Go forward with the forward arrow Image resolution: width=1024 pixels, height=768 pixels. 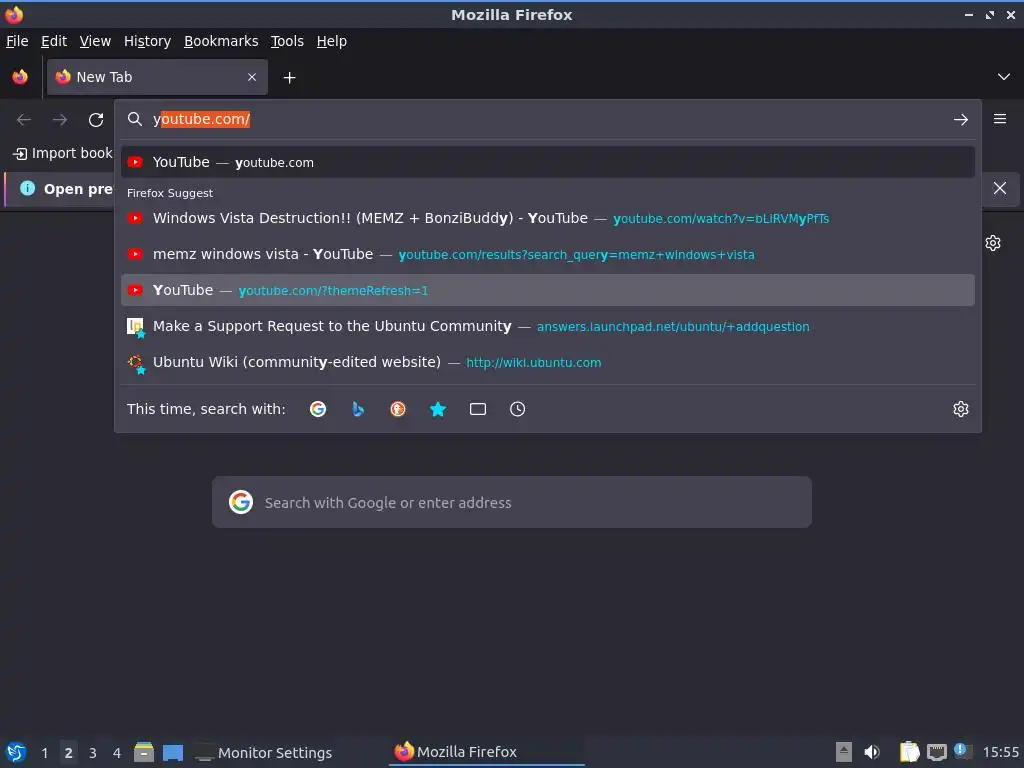coord(59,120)
